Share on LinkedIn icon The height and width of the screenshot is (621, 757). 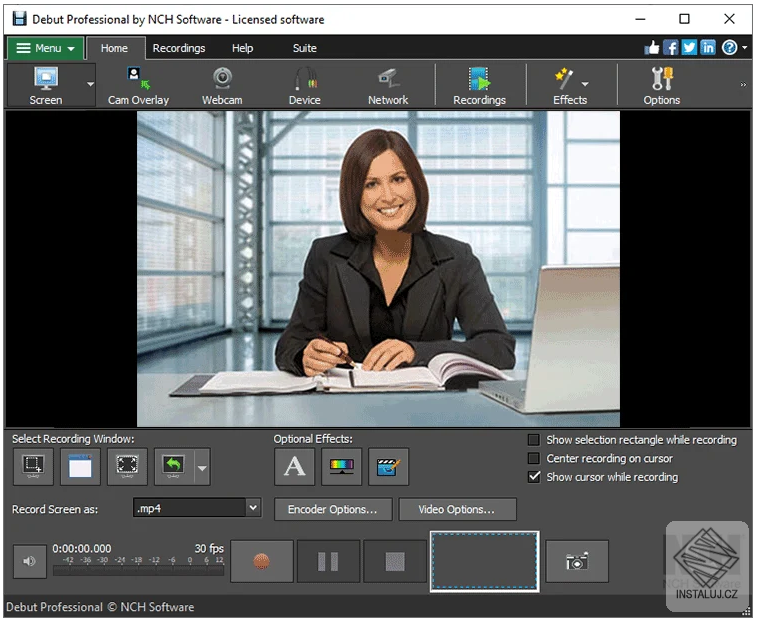click(x=708, y=48)
